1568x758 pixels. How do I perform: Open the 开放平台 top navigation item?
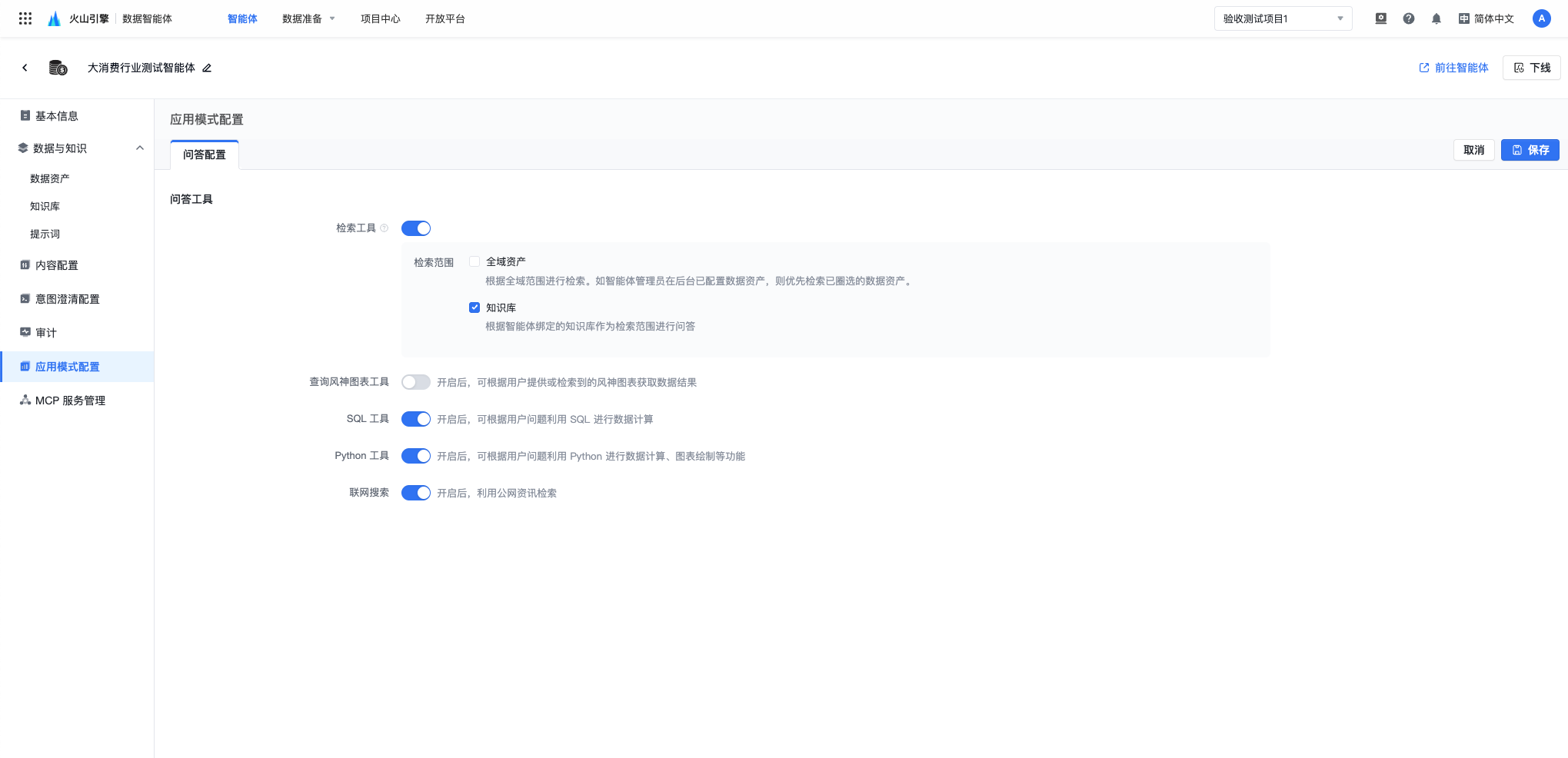(445, 18)
